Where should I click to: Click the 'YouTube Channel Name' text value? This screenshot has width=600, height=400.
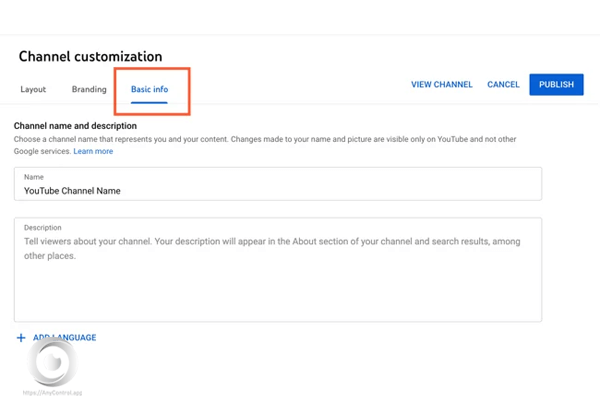tap(72, 191)
